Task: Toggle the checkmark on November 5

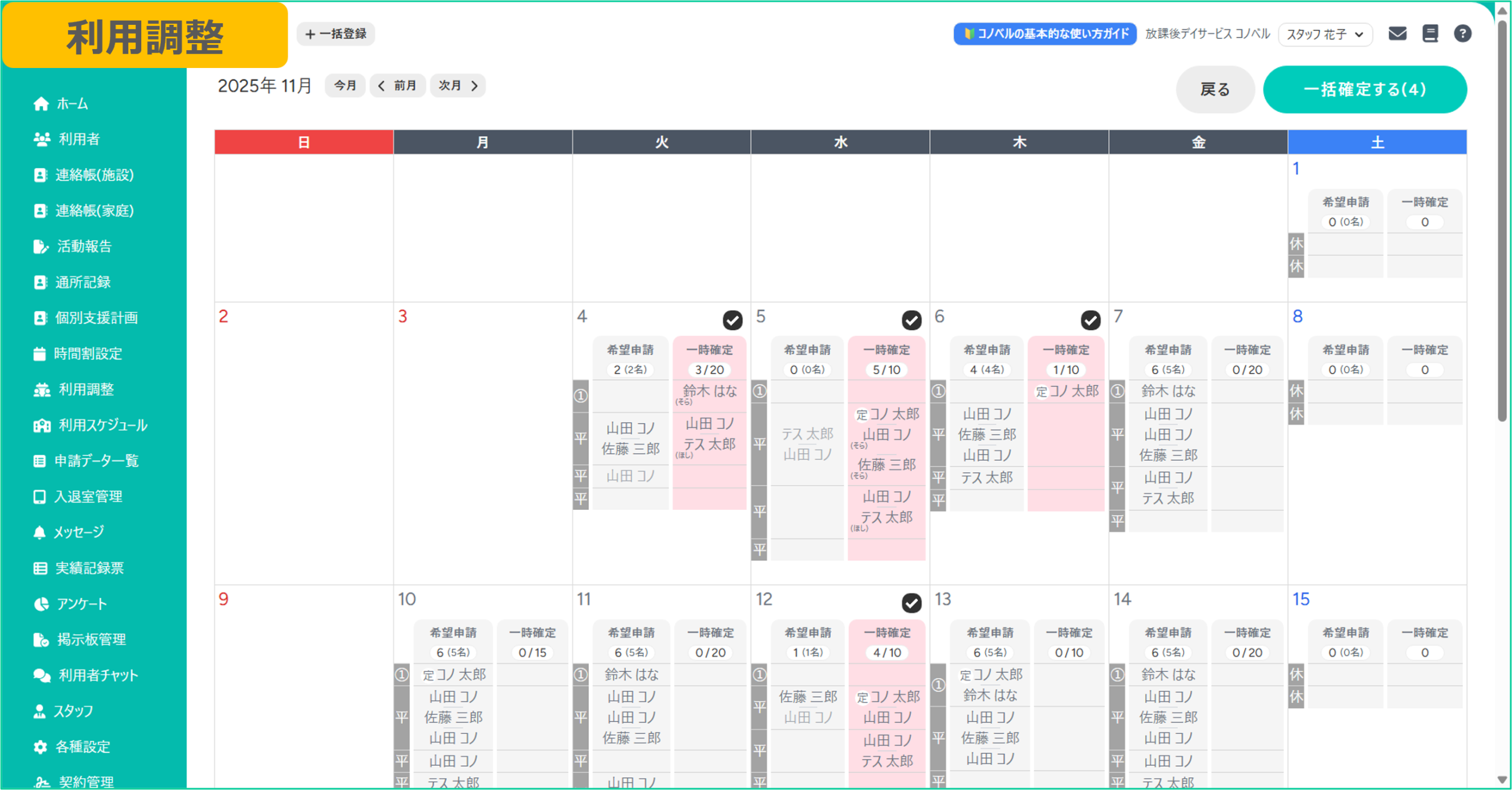Action: pyautogui.click(x=911, y=320)
